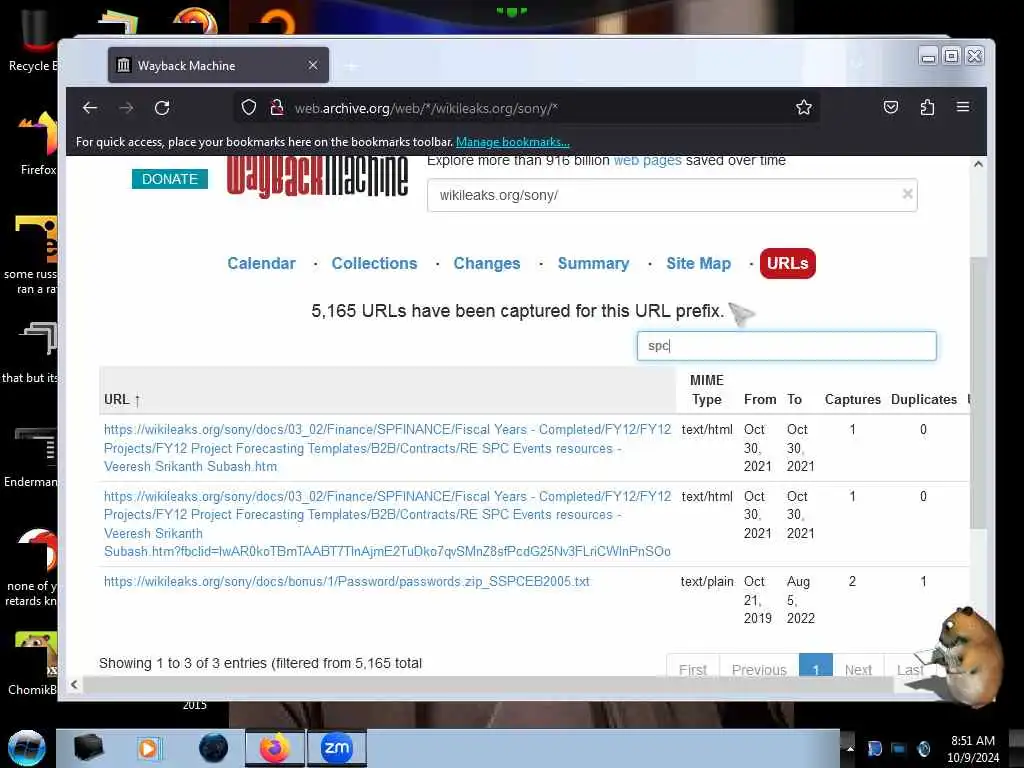Open the Extensions puzzle icon

coord(927,107)
